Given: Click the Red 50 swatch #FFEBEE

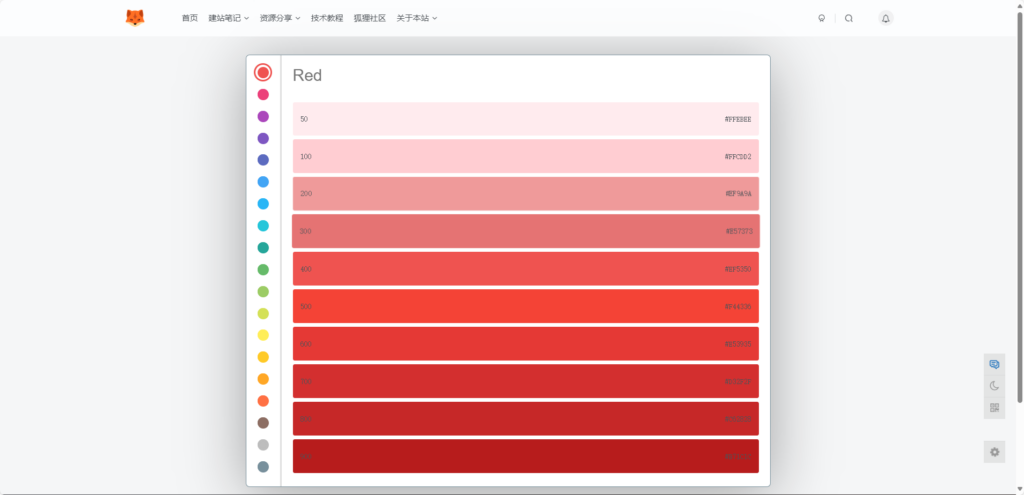Looking at the screenshot, I should (526, 119).
